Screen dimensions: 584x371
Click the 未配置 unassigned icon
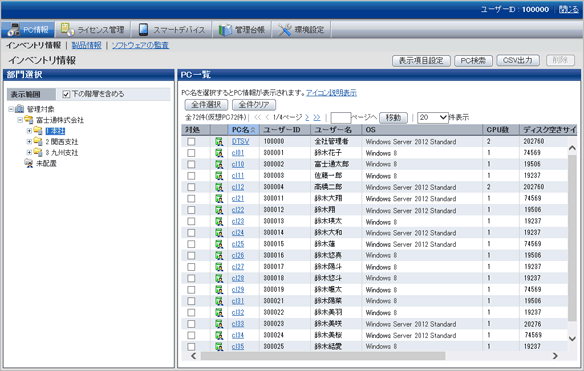29,163
